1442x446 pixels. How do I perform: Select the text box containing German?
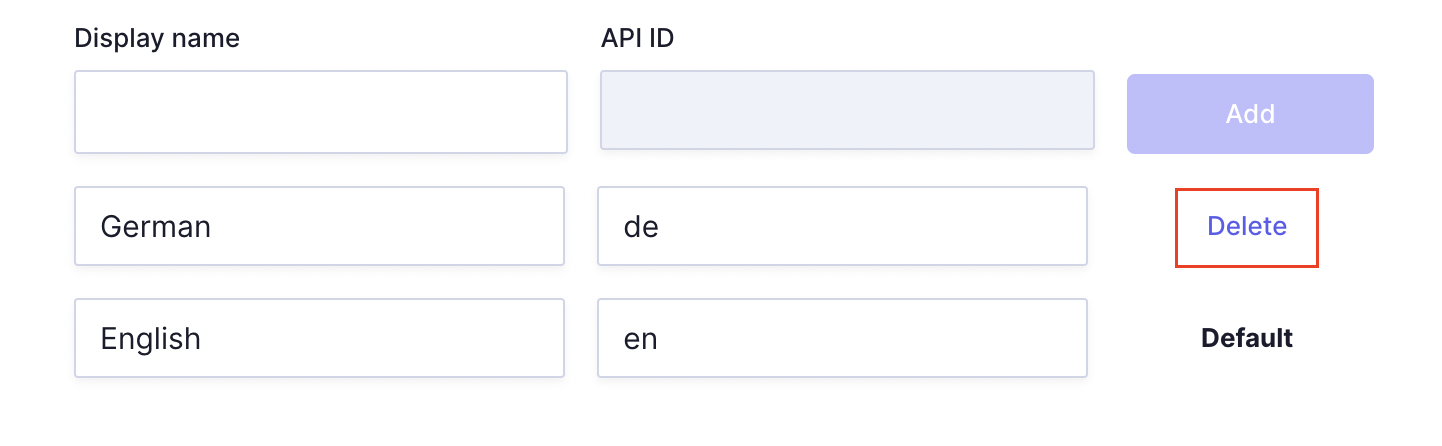pos(319,226)
